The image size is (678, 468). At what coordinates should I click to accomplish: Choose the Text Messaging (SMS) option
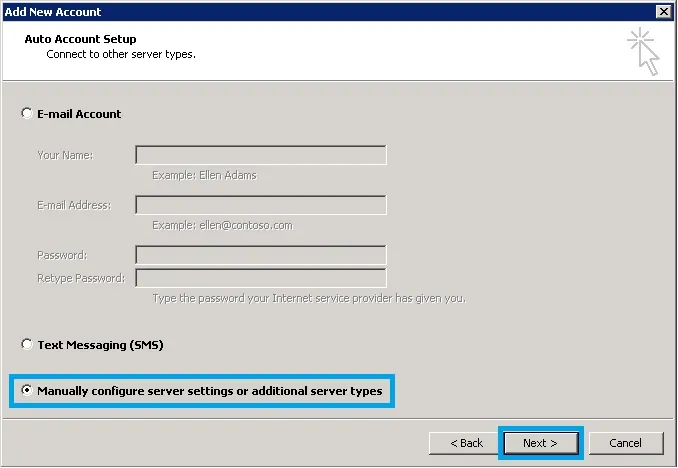tap(26, 345)
